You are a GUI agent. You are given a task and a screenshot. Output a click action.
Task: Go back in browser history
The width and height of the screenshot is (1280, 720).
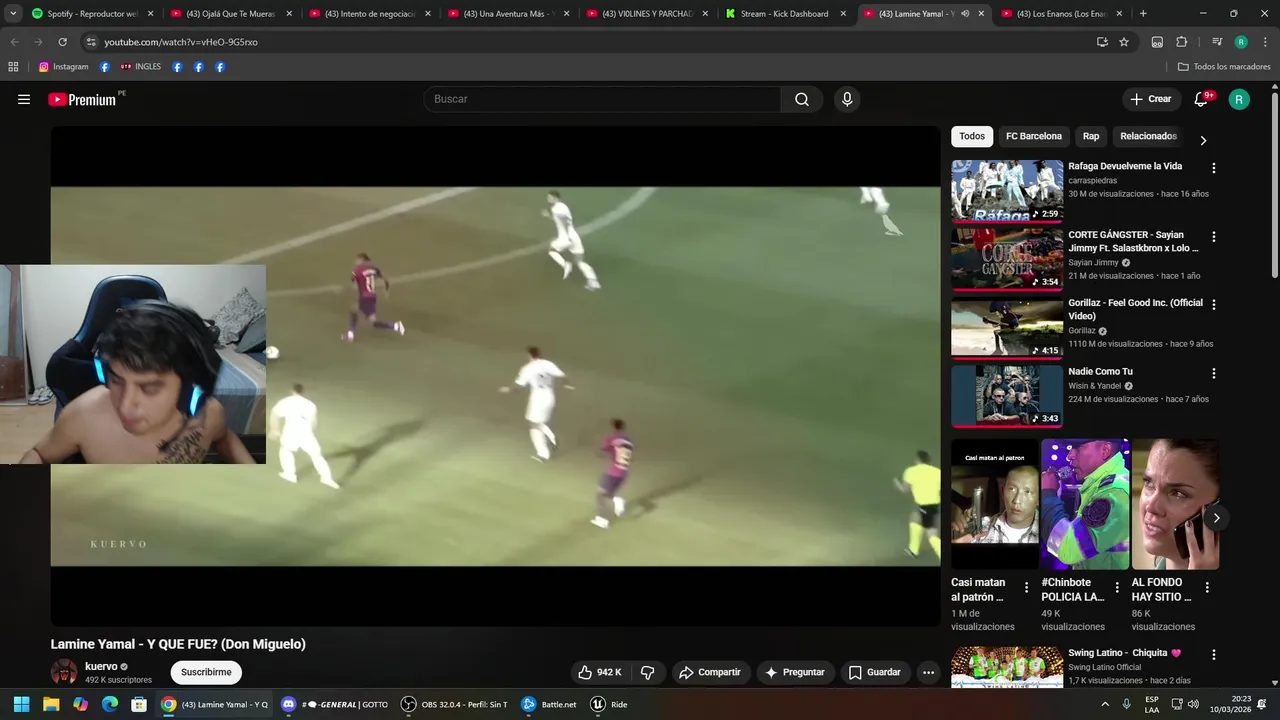coord(14,42)
